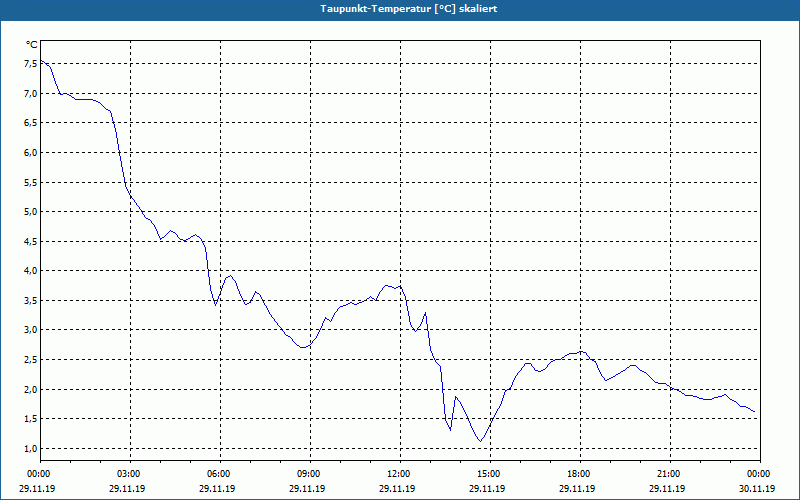Select the '6,0' y-axis label
This screenshot has height=500, width=800.
(31, 153)
